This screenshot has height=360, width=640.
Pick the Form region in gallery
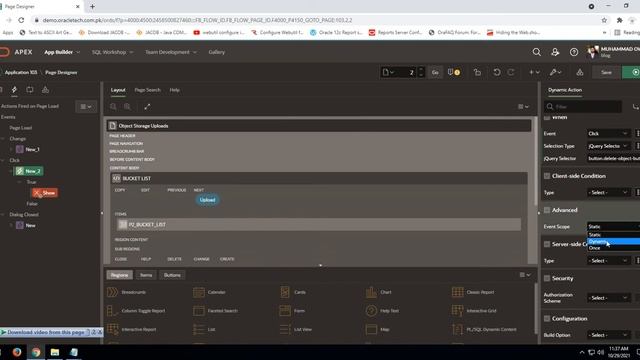click(x=292, y=311)
